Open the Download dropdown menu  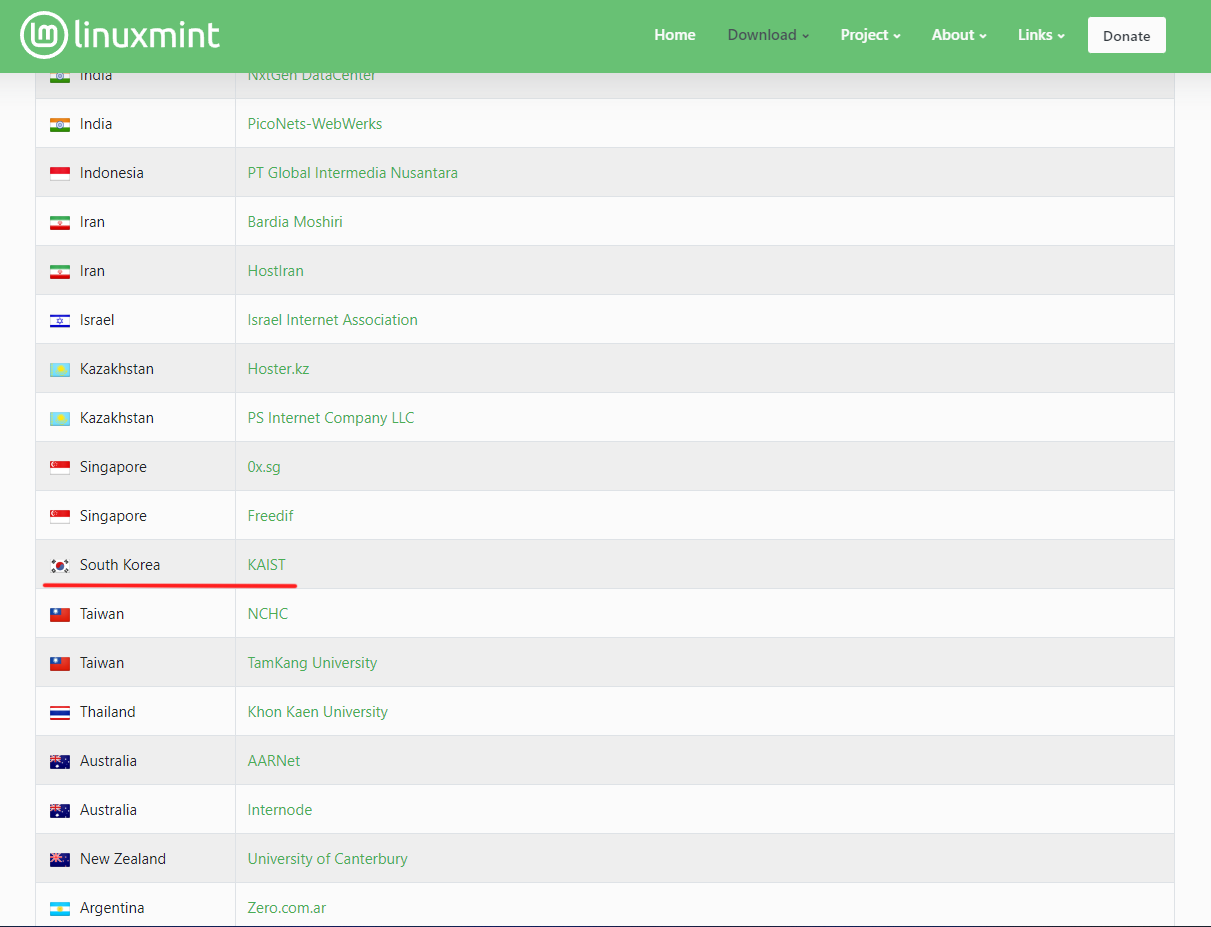768,35
